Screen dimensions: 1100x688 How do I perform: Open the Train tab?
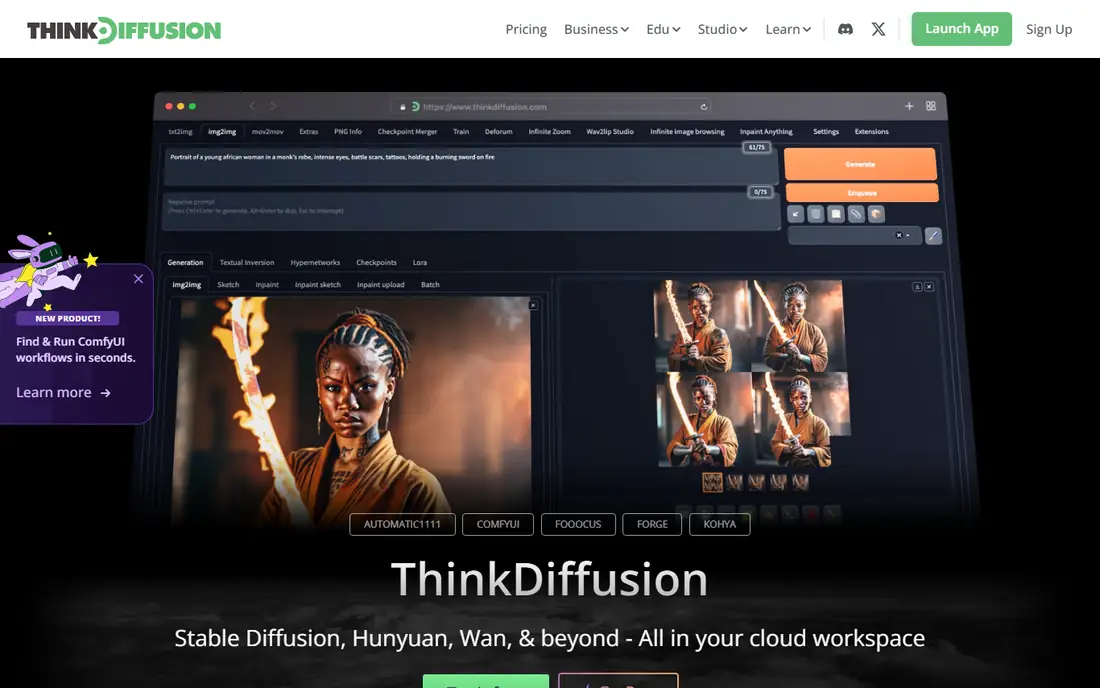(461, 131)
